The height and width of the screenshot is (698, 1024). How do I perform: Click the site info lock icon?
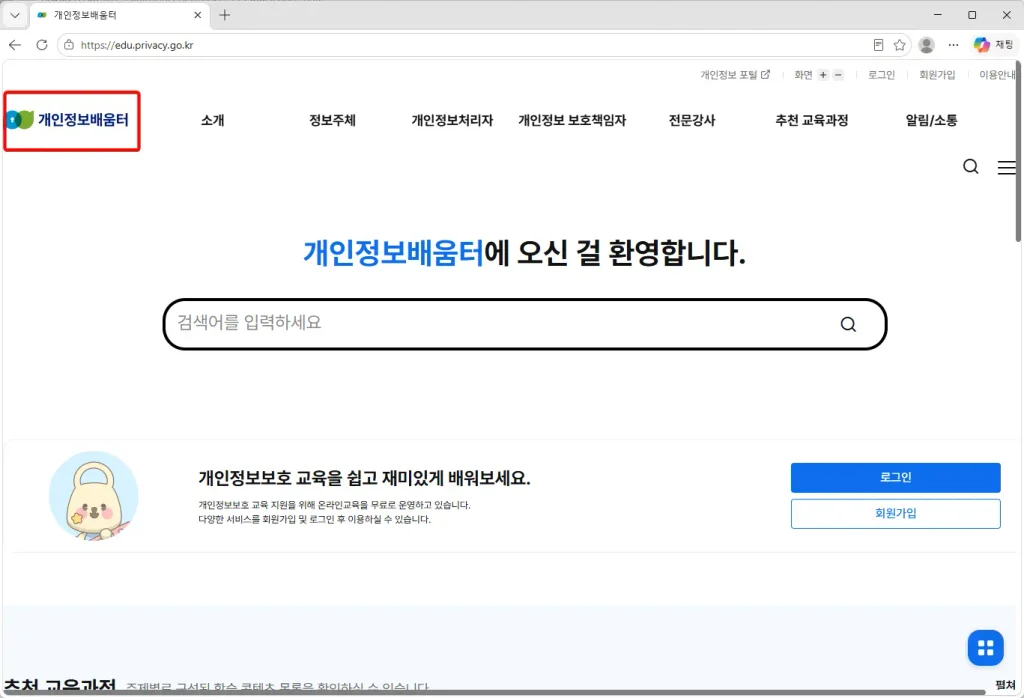tap(69, 45)
